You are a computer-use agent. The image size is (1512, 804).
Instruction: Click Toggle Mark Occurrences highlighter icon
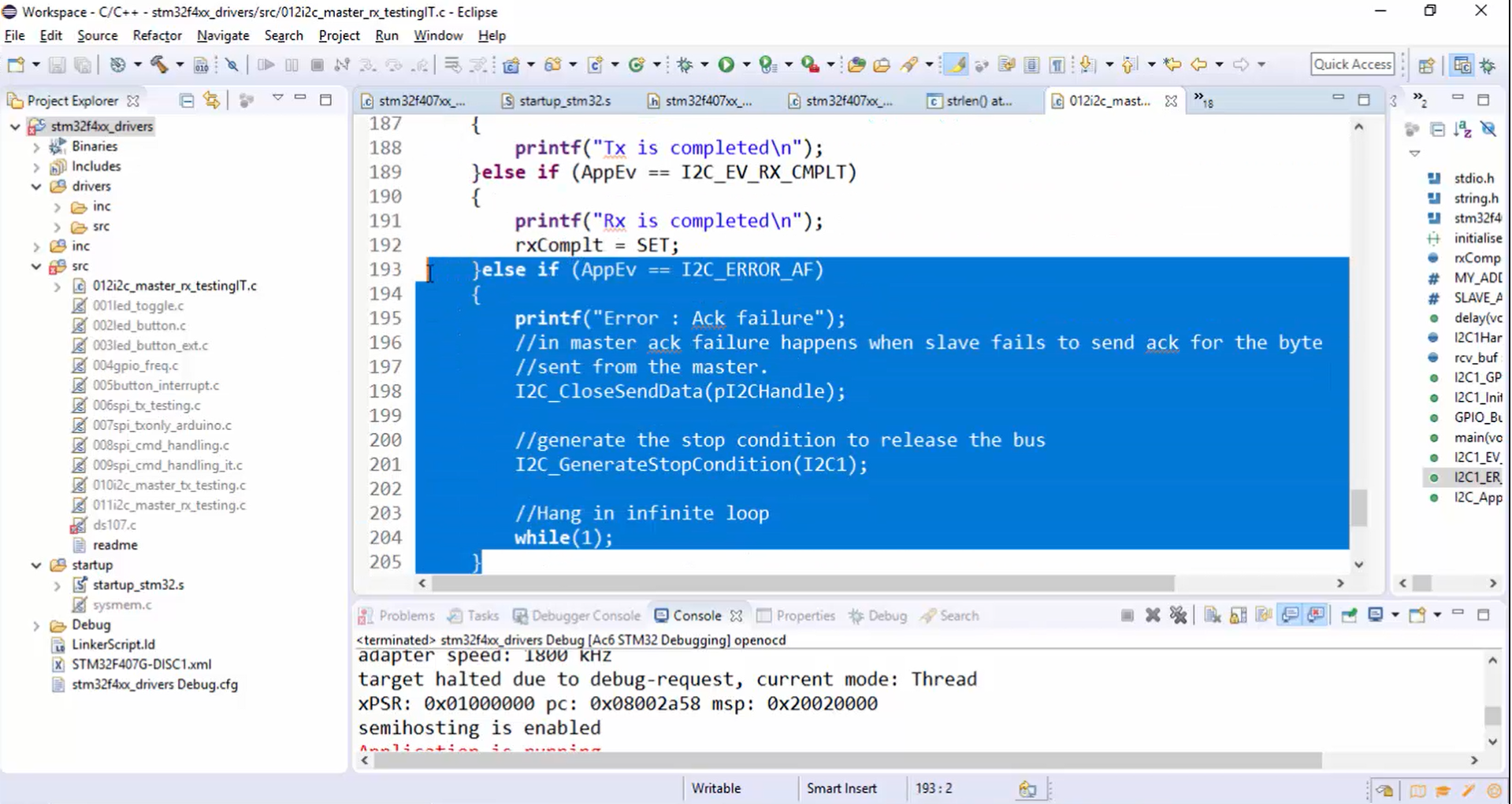coord(956,65)
